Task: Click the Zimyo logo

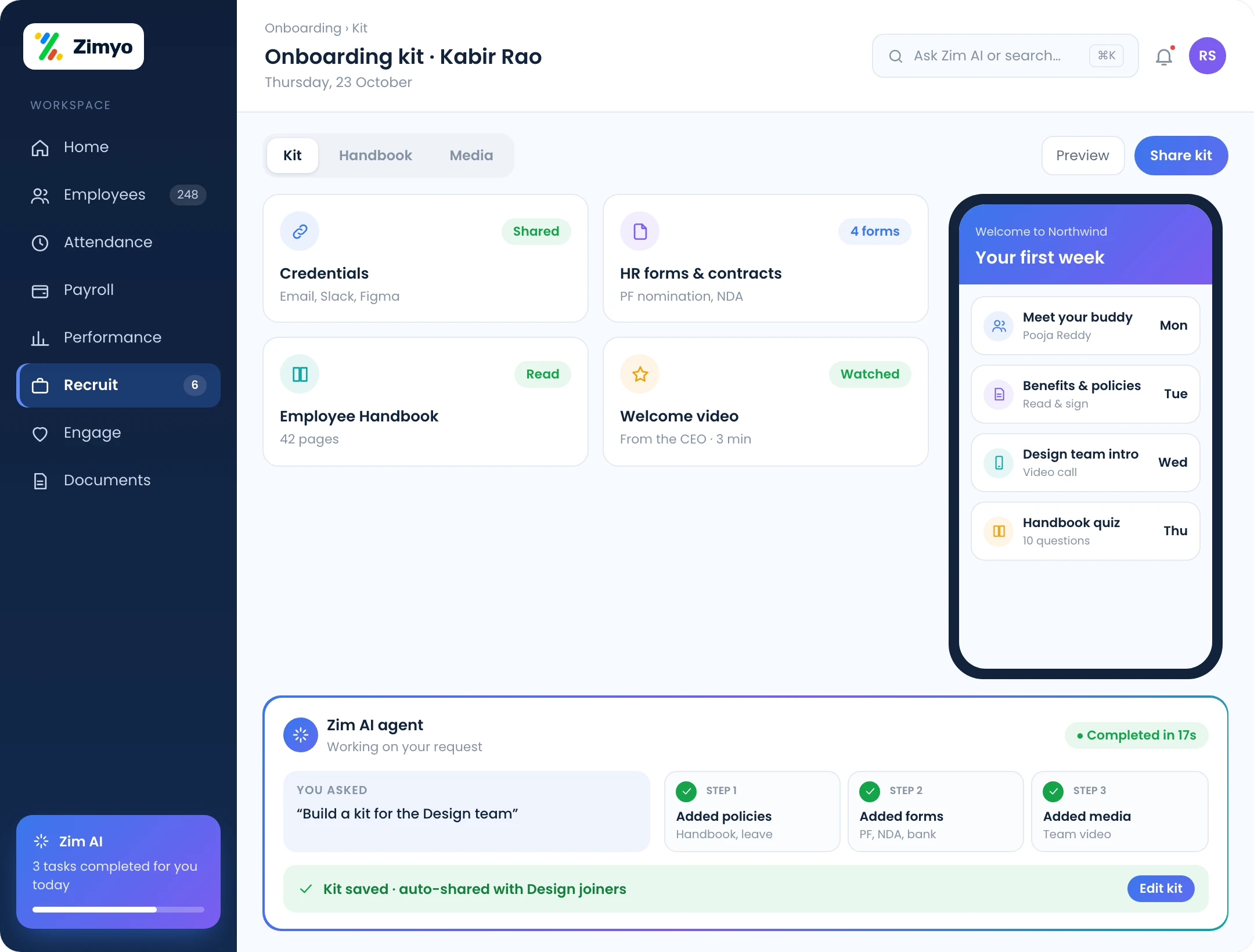Action: [x=84, y=46]
